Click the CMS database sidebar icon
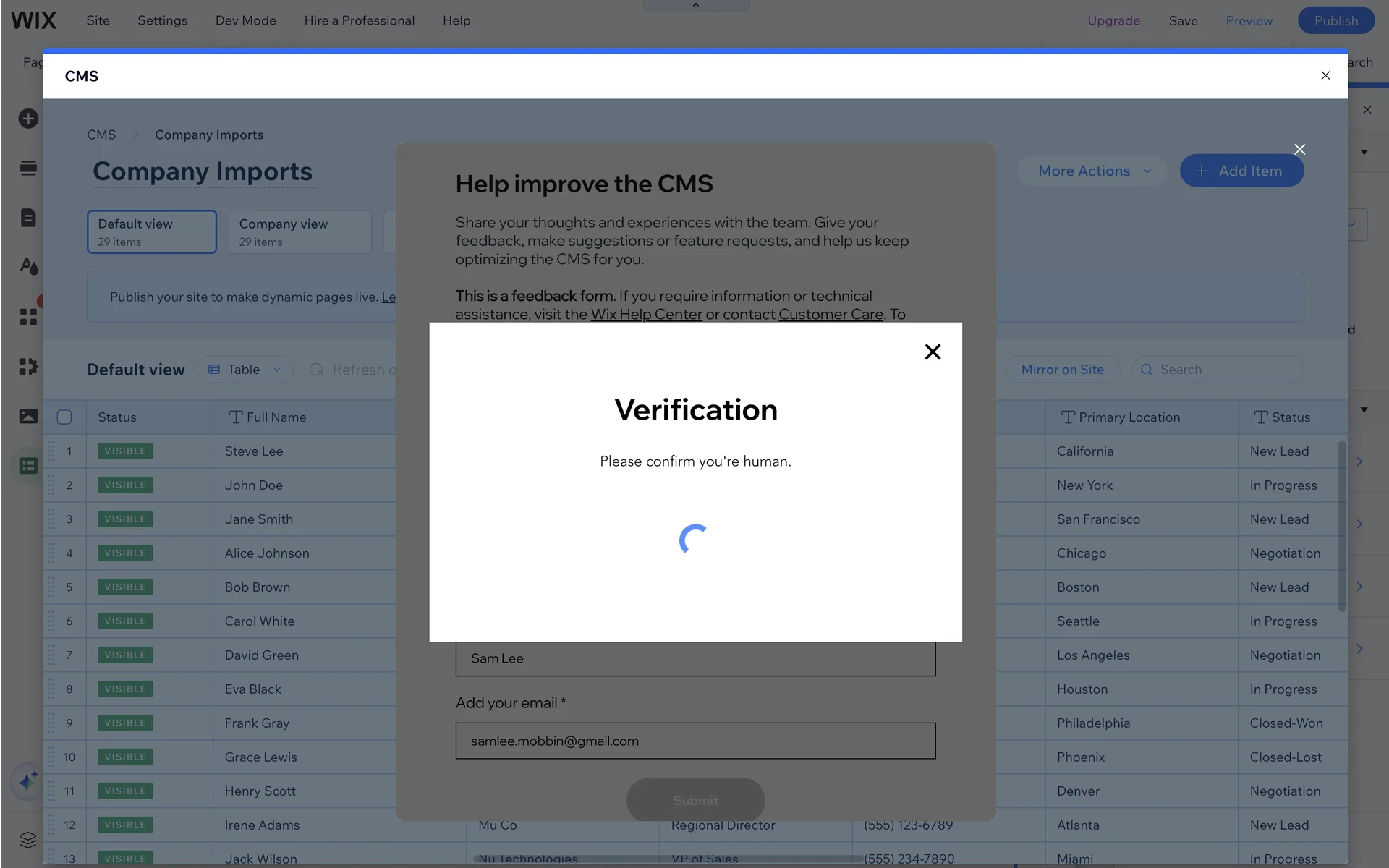Viewport: 1389px width, 868px height. (28, 466)
